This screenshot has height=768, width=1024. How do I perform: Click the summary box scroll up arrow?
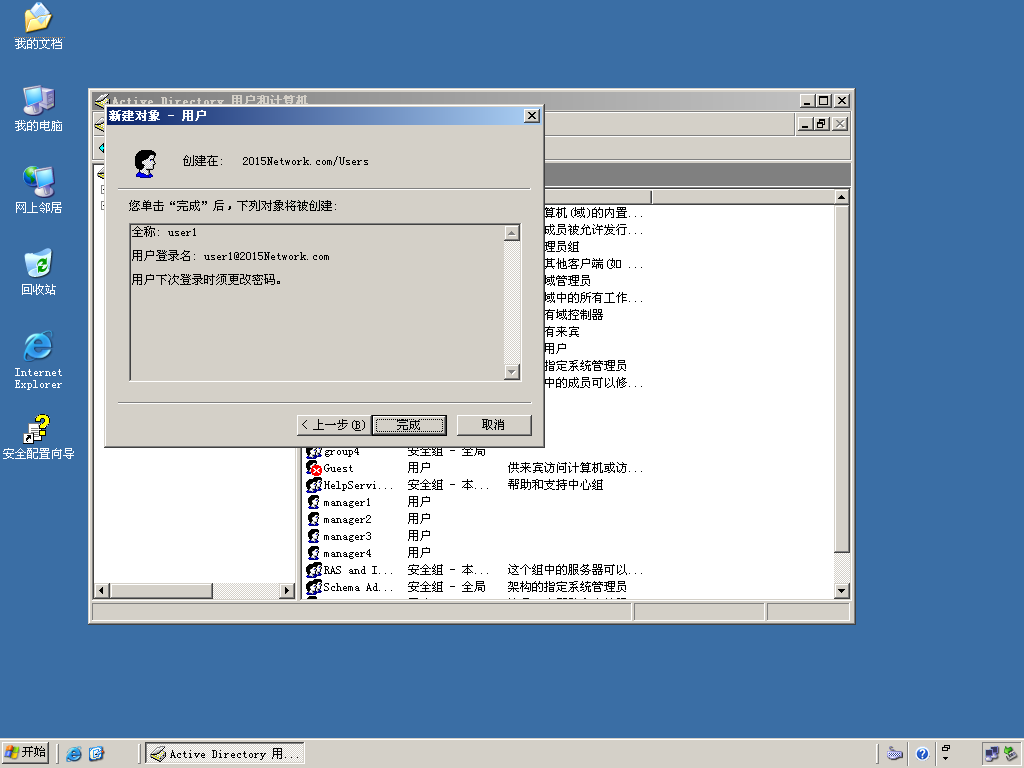[512, 232]
